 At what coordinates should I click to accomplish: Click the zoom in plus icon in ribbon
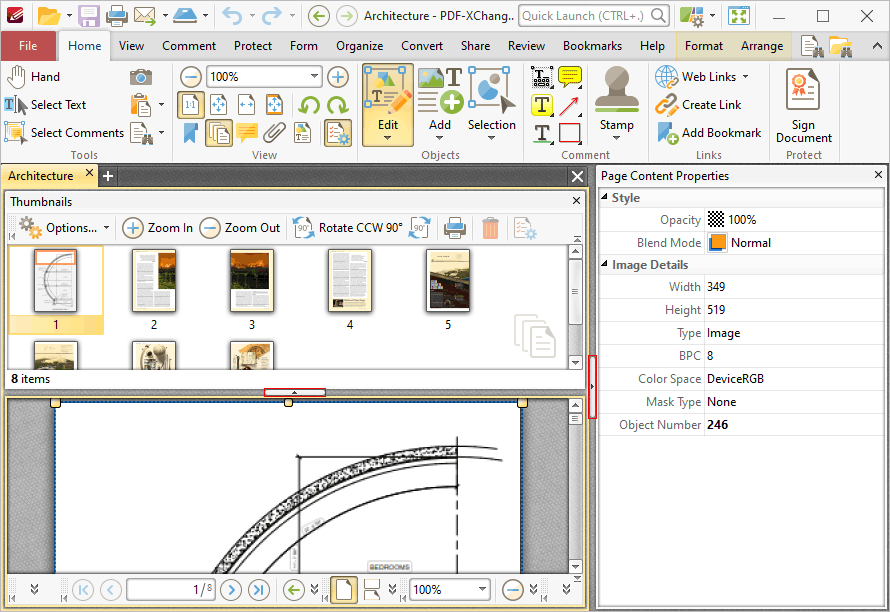pyautogui.click(x=338, y=77)
